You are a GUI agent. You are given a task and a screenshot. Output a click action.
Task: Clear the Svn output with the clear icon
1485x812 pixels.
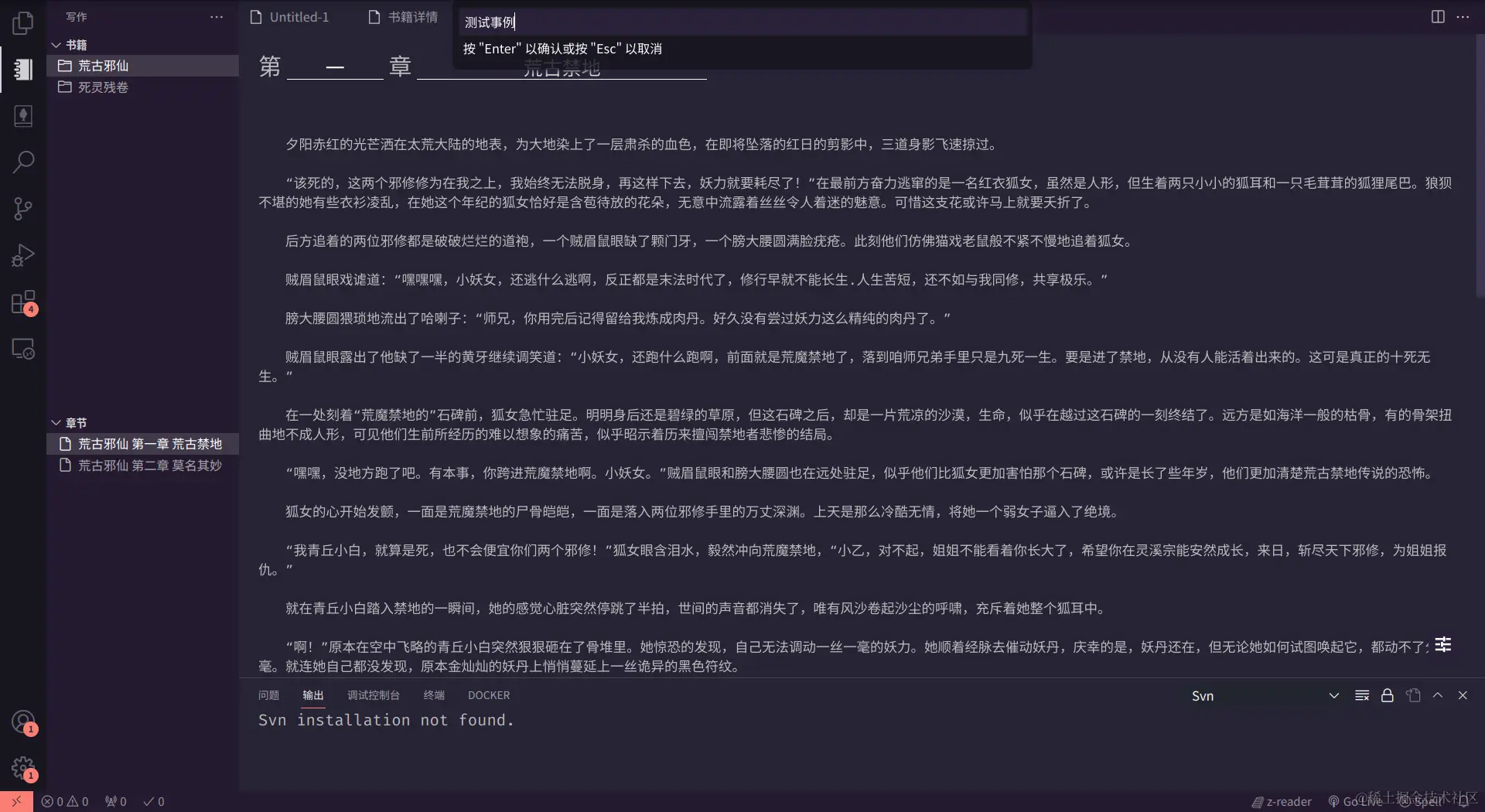click(1361, 695)
